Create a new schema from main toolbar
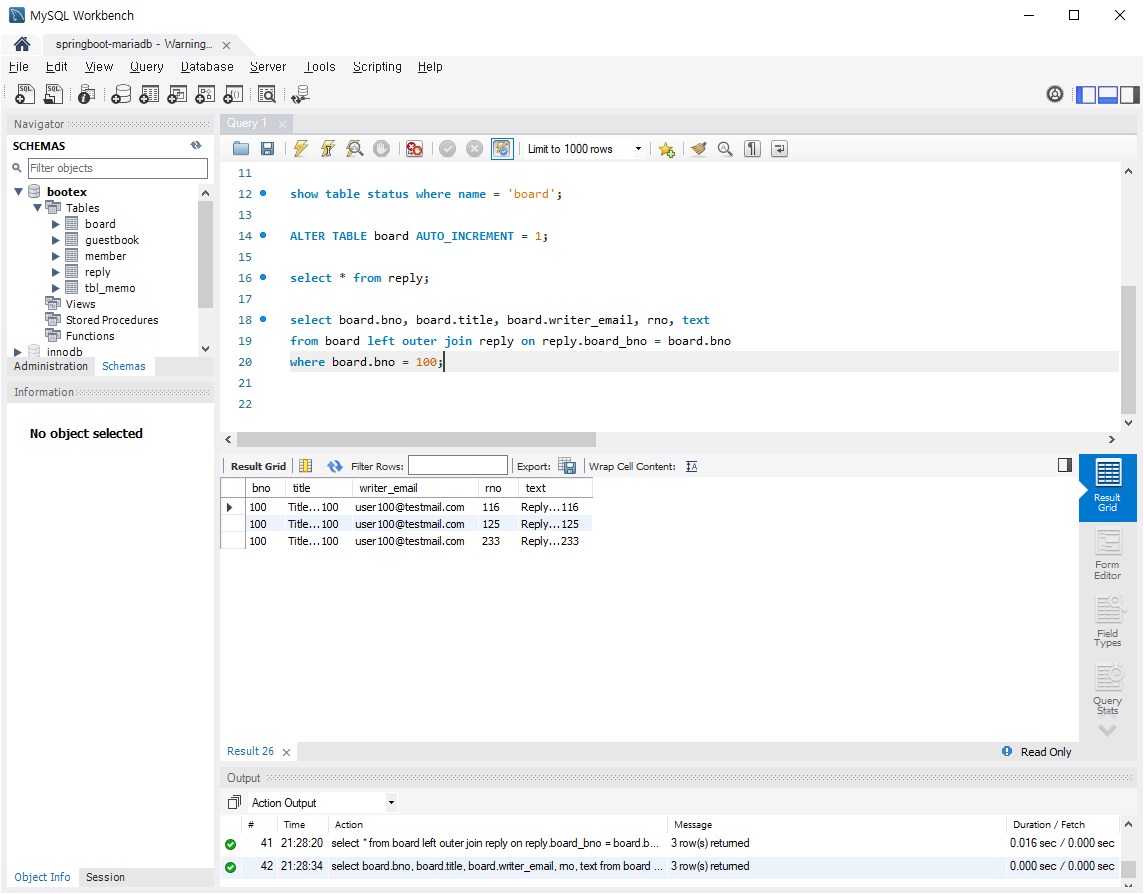 click(121, 95)
